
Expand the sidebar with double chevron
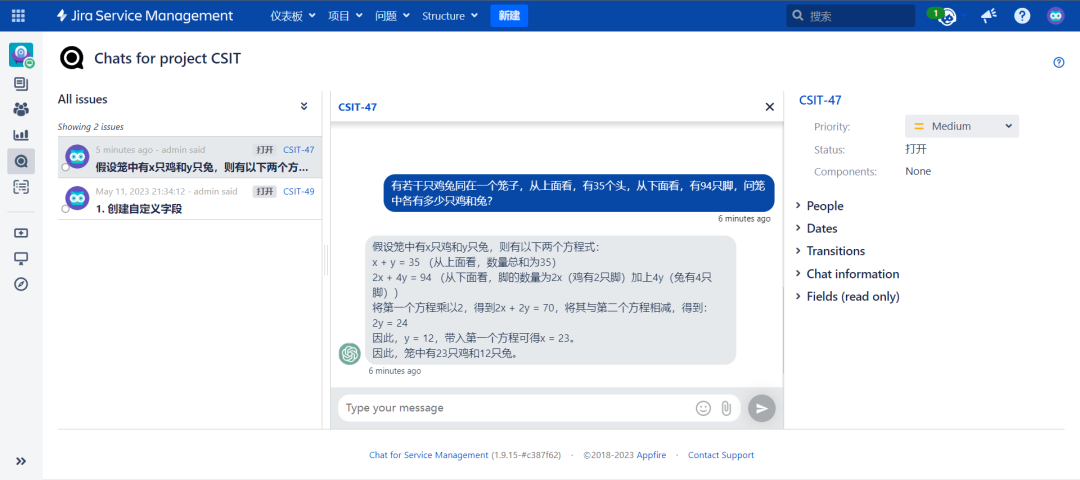21,461
